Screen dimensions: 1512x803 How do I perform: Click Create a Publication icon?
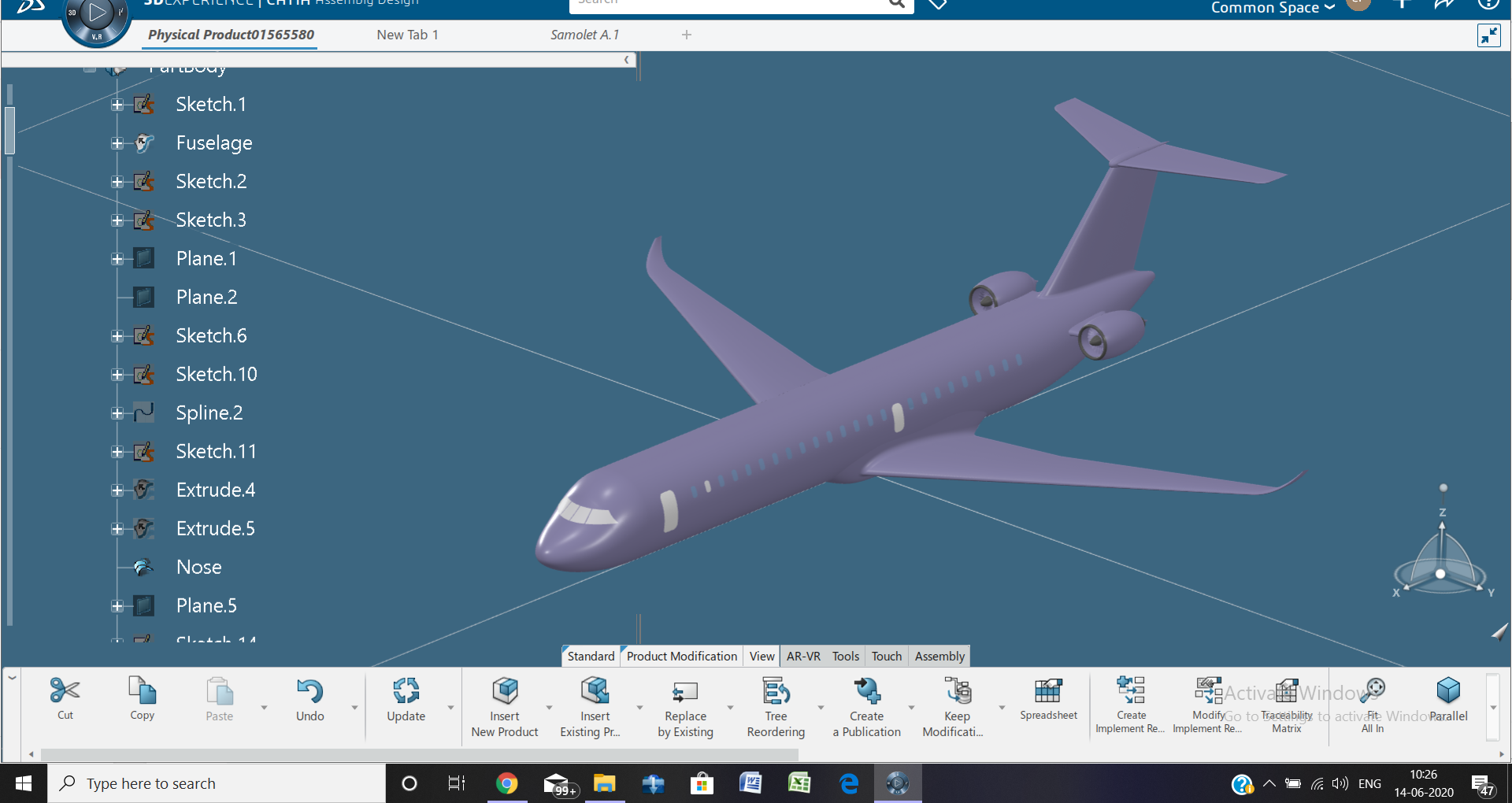click(x=867, y=690)
